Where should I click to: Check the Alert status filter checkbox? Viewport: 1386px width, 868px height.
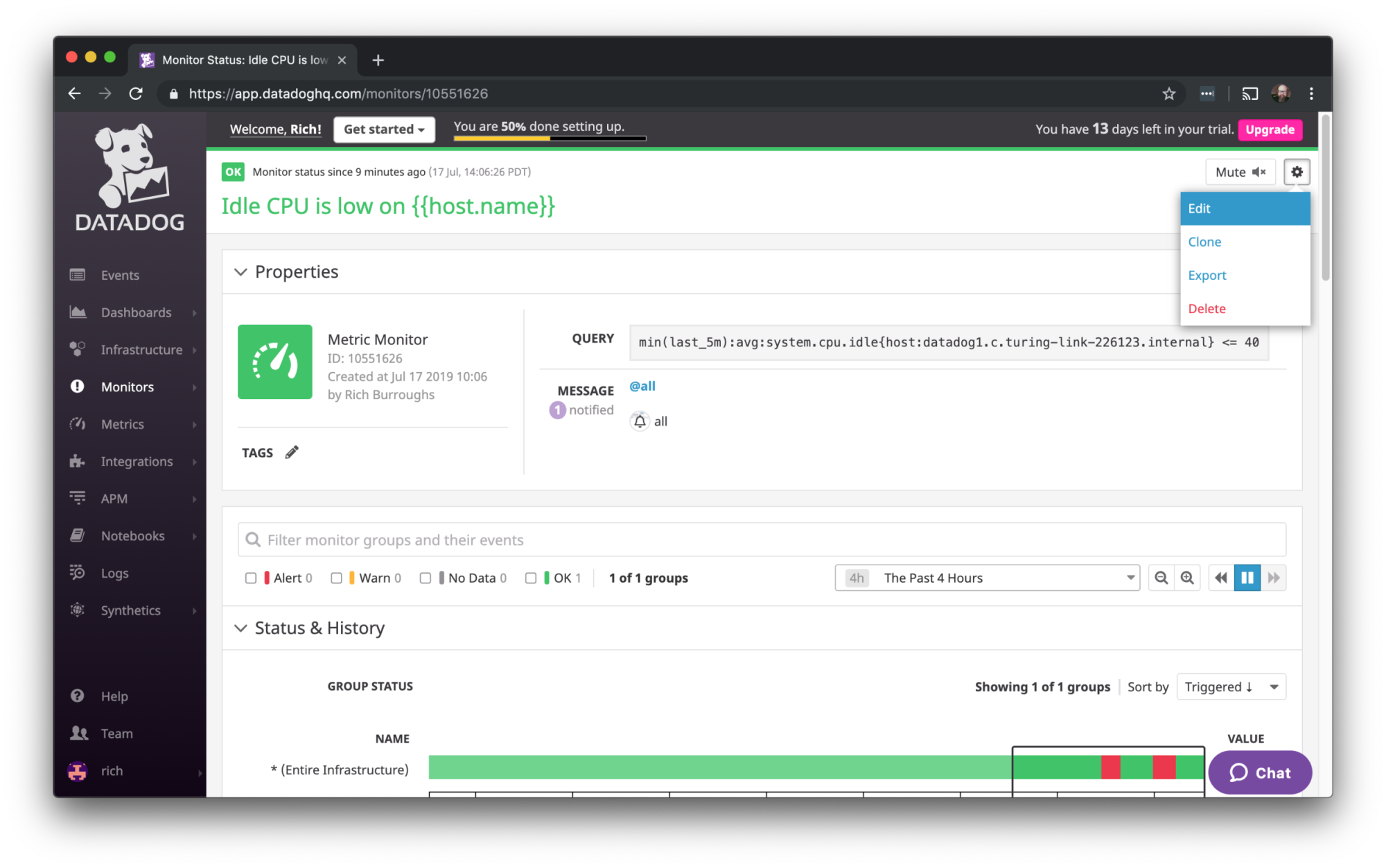[x=252, y=578]
